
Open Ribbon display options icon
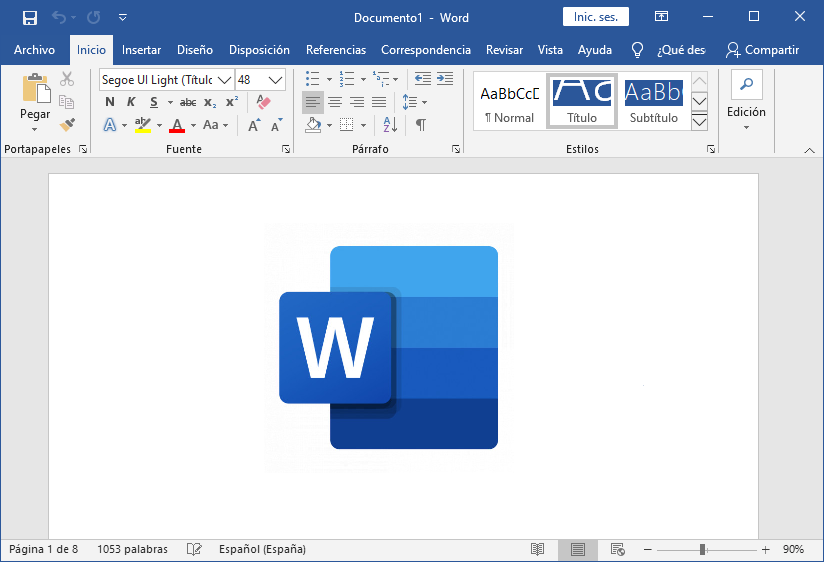(x=661, y=17)
